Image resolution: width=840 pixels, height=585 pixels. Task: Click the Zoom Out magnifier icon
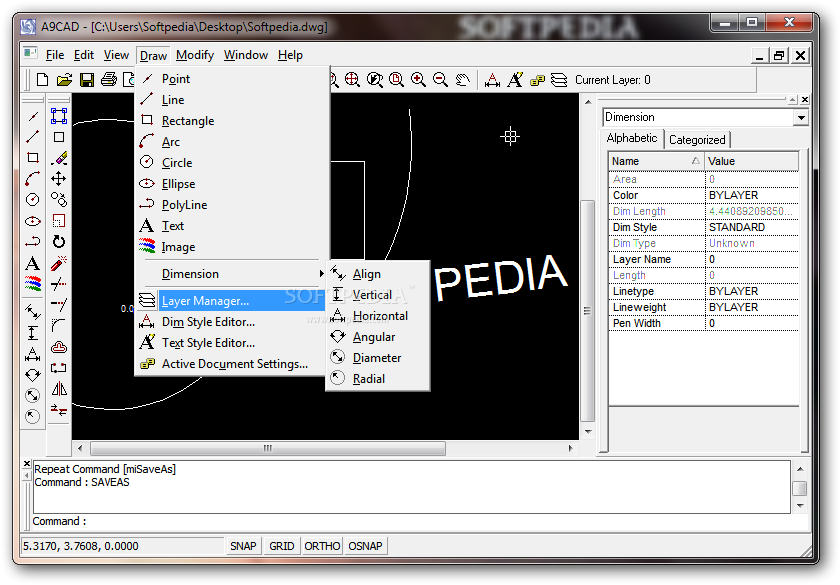tap(440, 80)
